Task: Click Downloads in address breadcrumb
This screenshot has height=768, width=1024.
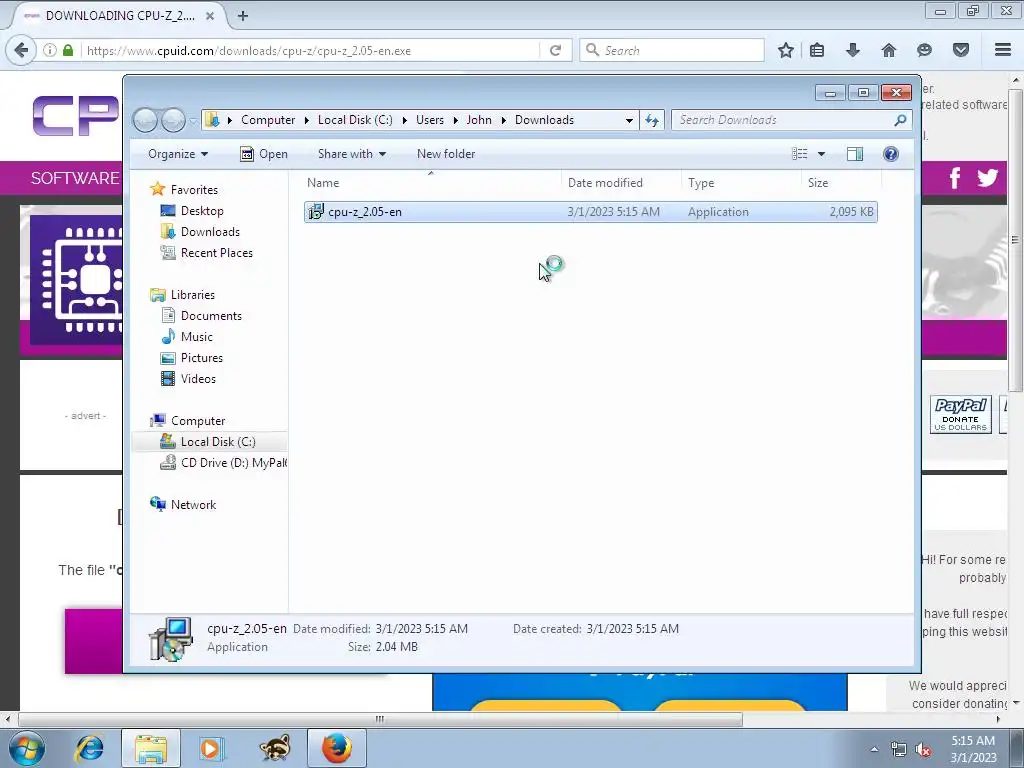Action: coord(544,120)
